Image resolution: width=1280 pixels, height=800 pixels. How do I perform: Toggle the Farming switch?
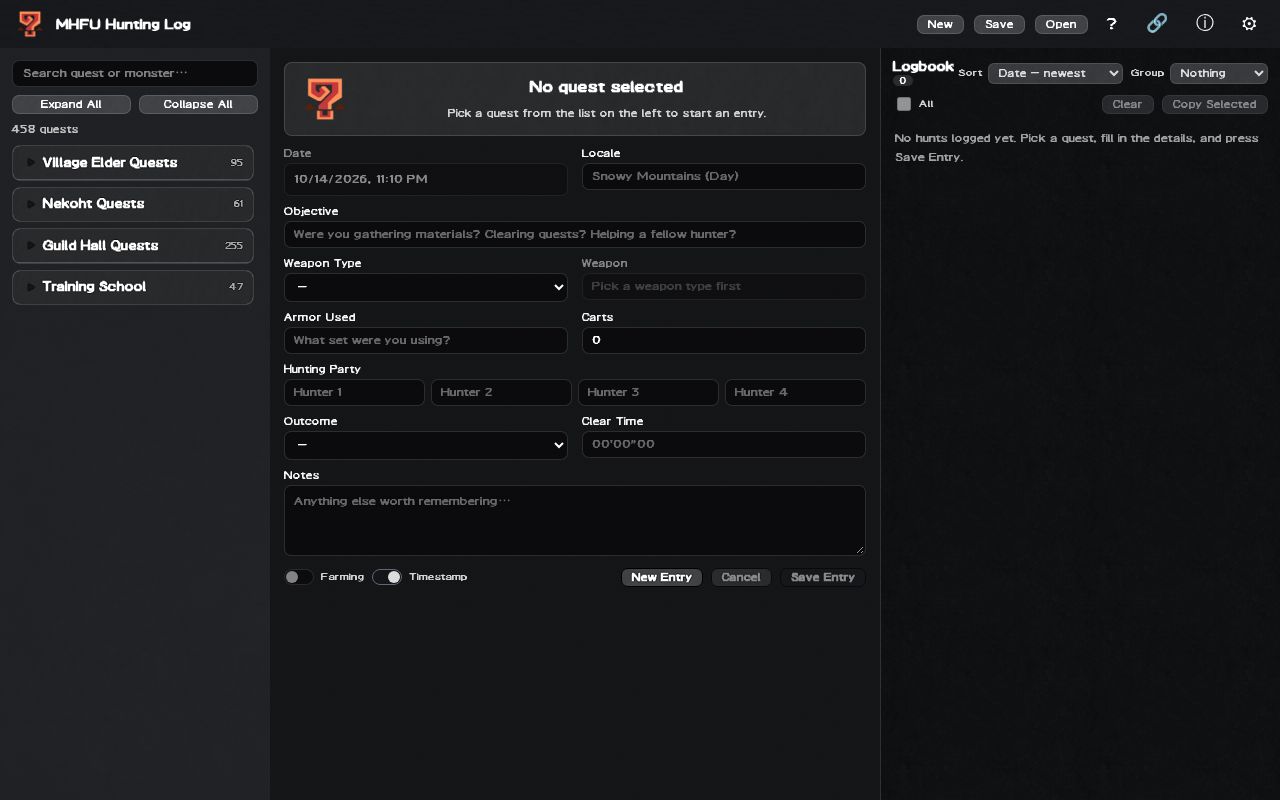[298, 577]
